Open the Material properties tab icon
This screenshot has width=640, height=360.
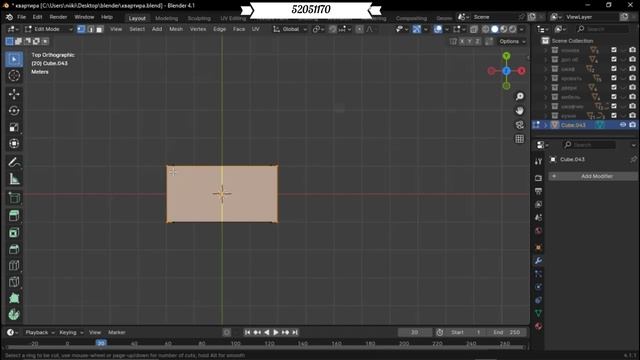[538, 326]
